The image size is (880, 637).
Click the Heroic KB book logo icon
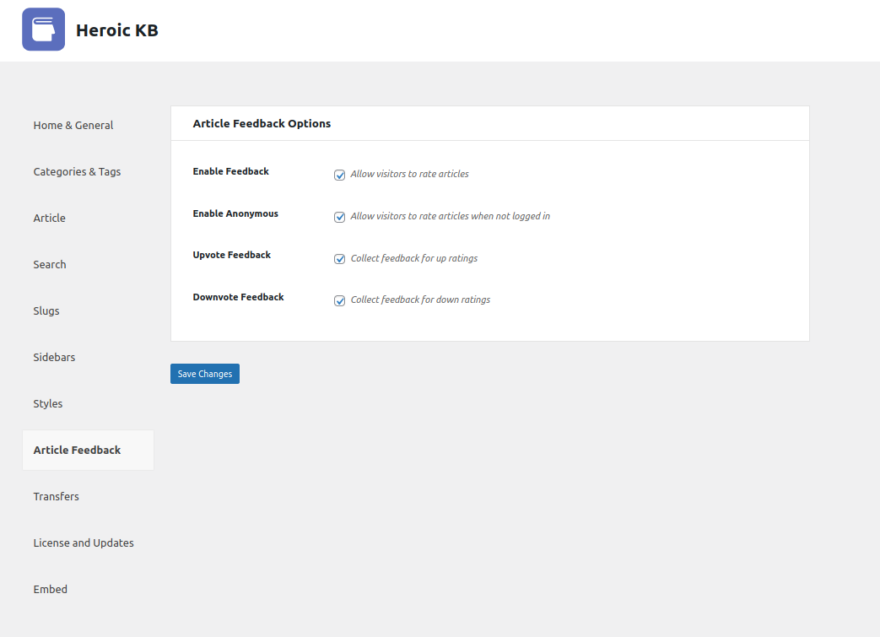[x=42, y=29]
